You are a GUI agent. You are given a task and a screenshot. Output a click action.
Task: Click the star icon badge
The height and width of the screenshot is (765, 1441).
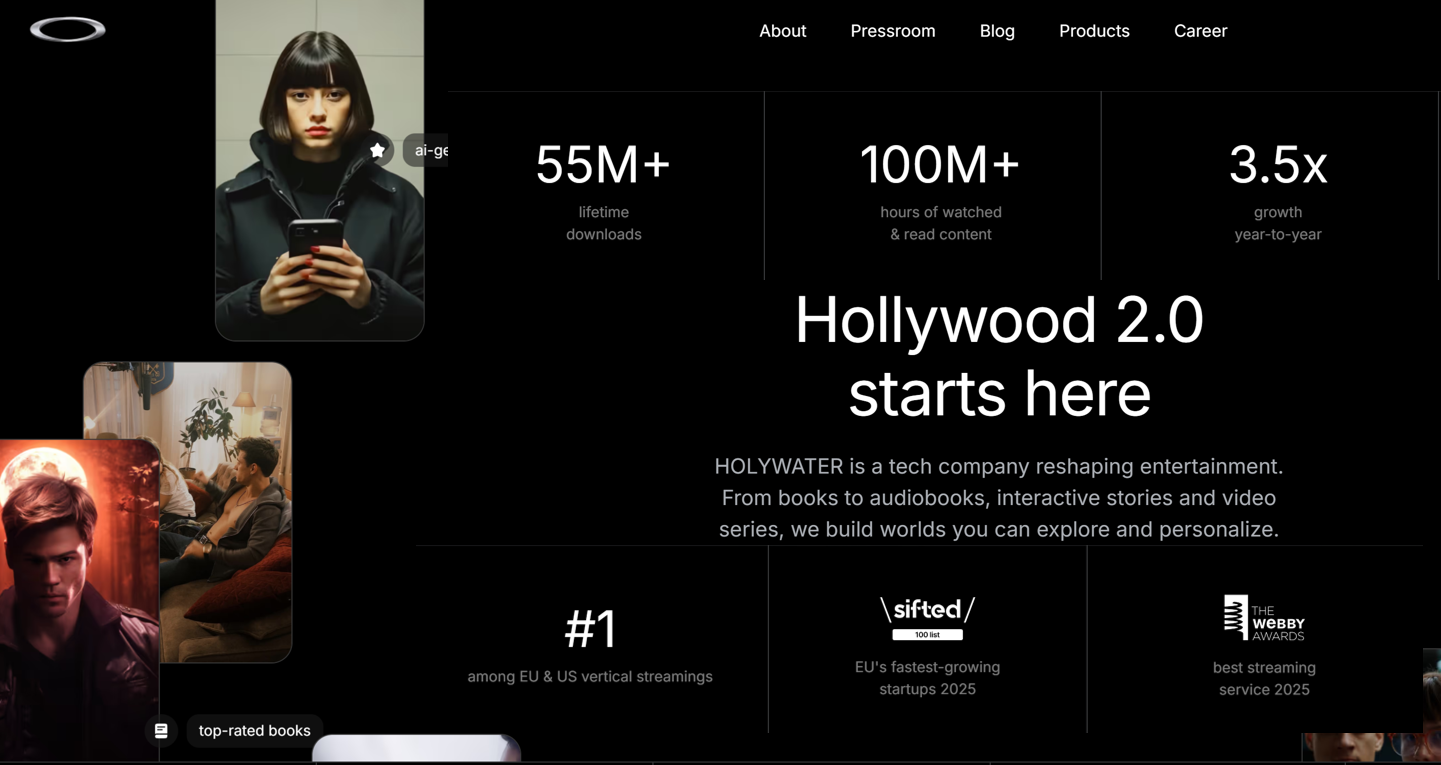tap(377, 150)
